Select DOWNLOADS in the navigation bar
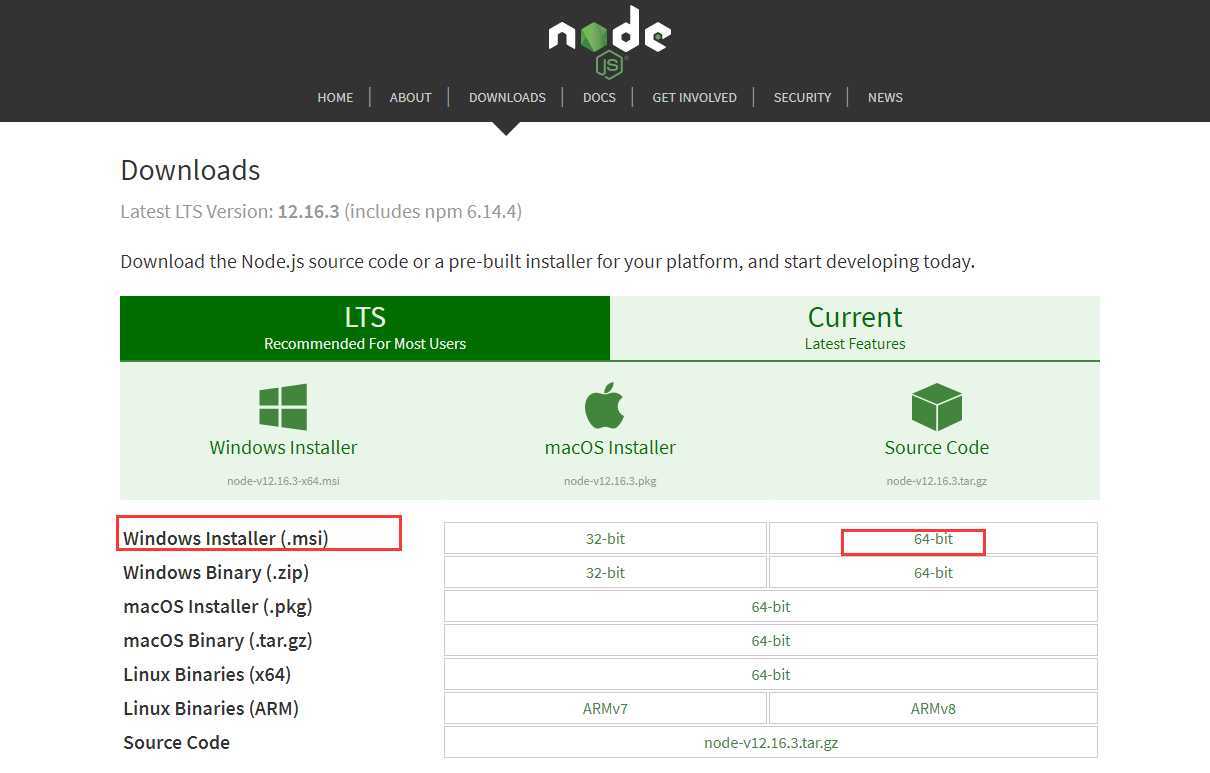This screenshot has height=773, width=1210. tap(507, 97)
